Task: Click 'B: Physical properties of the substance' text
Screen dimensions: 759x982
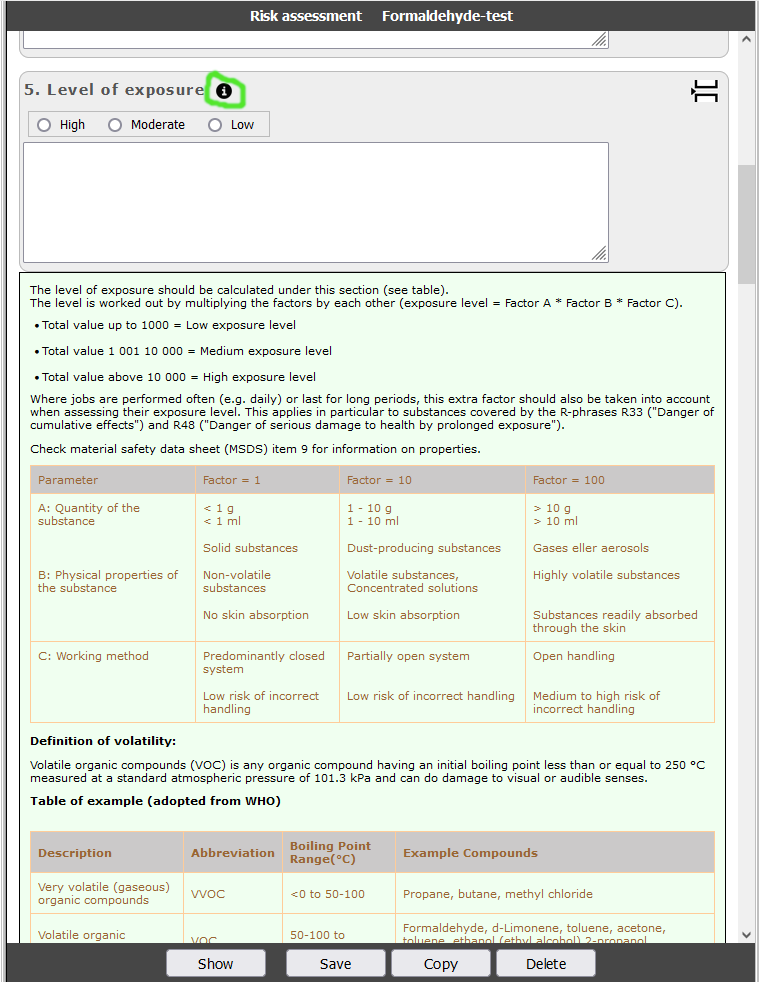Action: pos(108,581)
